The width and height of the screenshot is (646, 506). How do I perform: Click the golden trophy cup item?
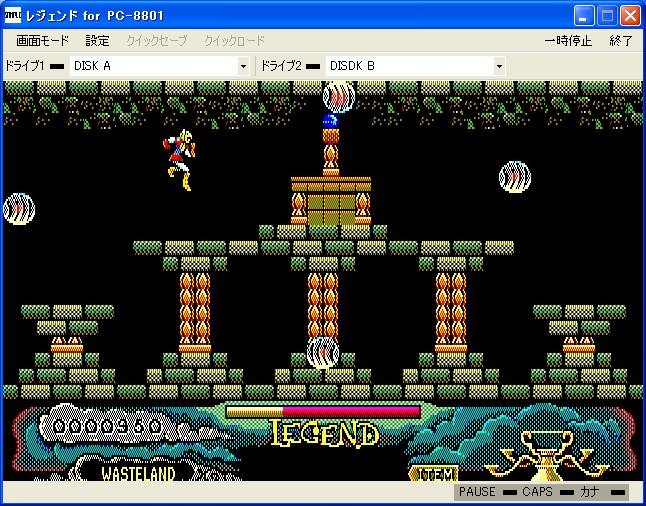point(547,456)
